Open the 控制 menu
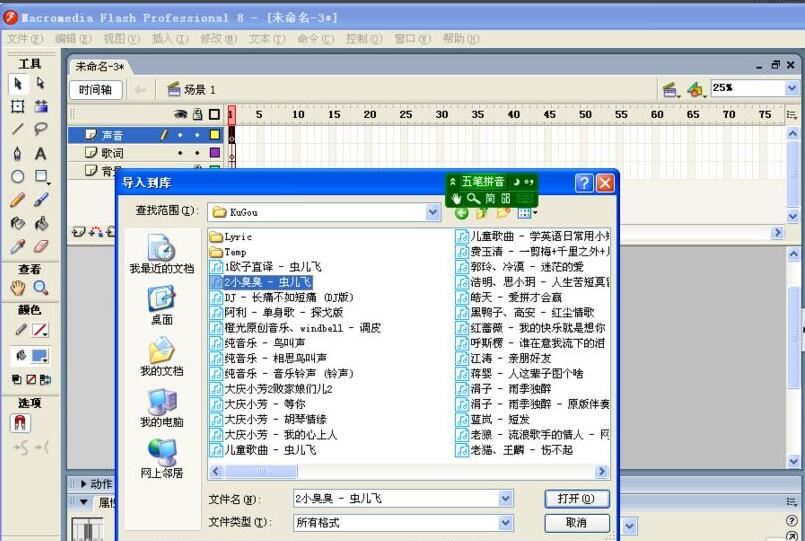This screenshot has height=541, width=805. (364, 38)
